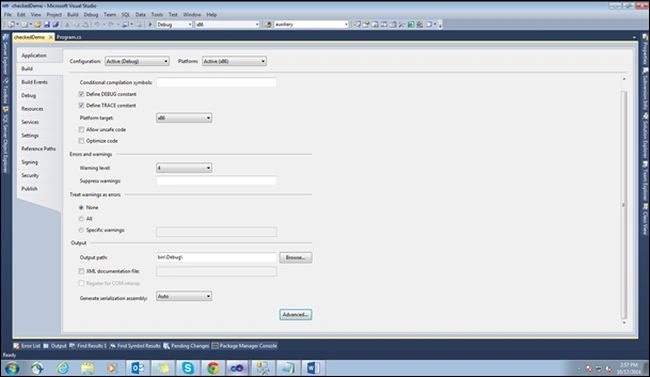Open the Server Explorer side panel
Viewport: 650px width, 377px height.
coord(5,55)
